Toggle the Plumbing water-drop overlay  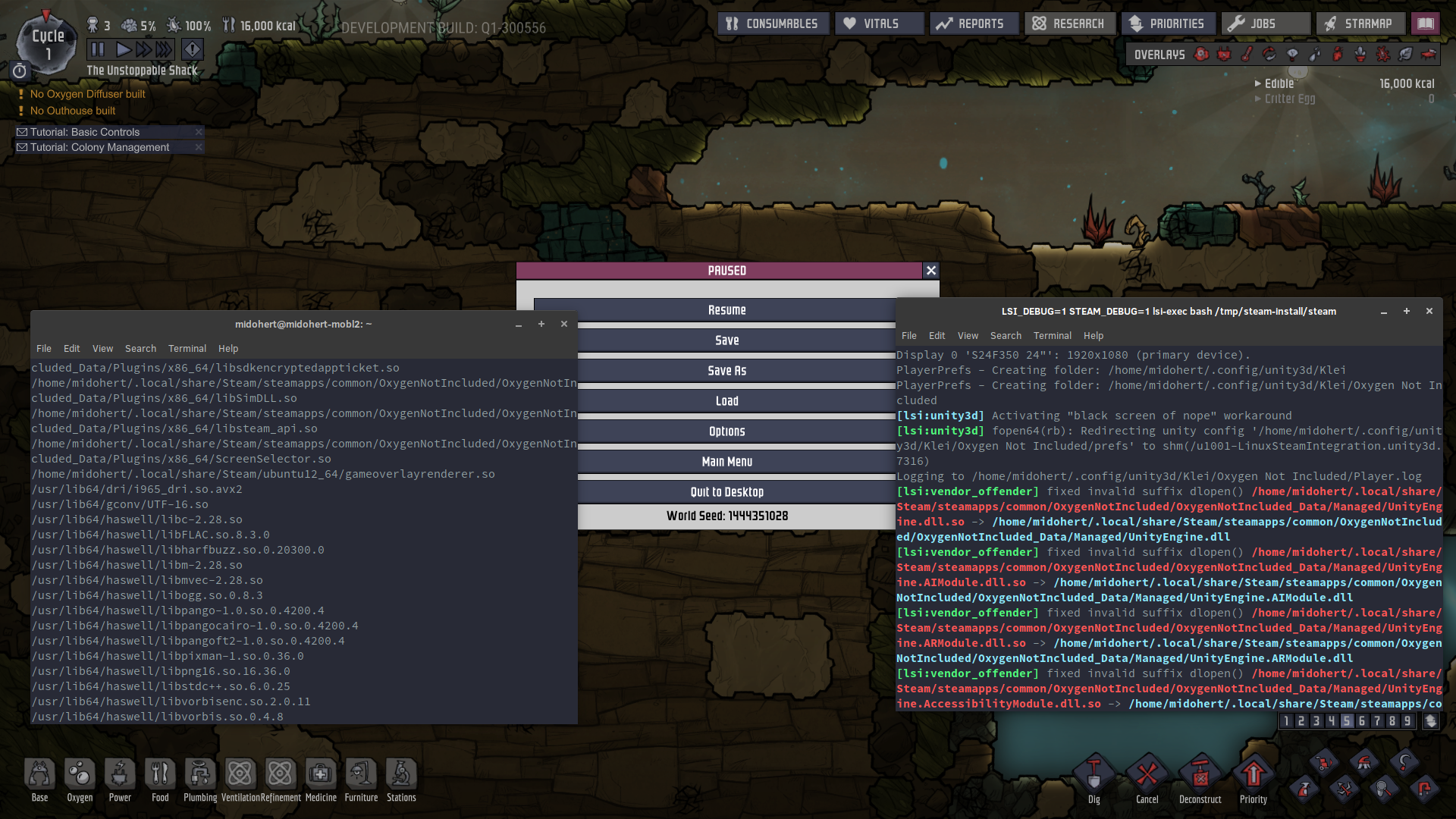(x=1315, y=55)
